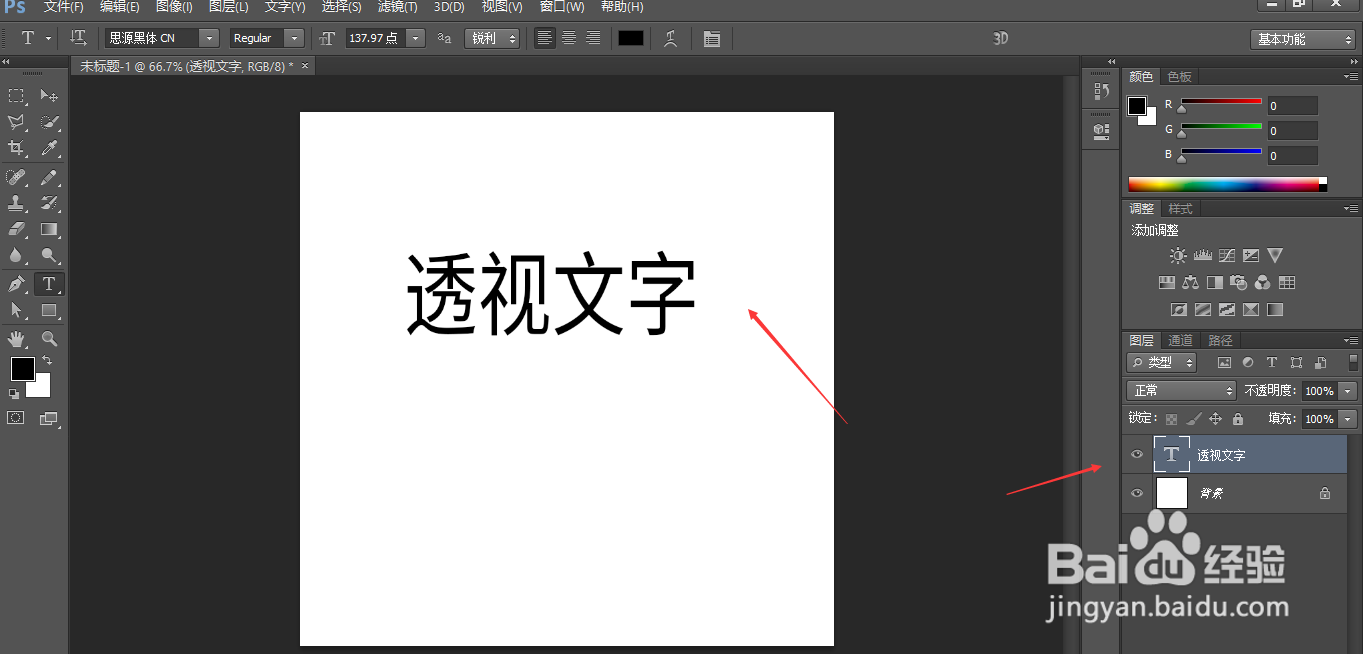1363x654 pixels.
Task: Enable the lock position toggle
Action: pos(1215,418)
